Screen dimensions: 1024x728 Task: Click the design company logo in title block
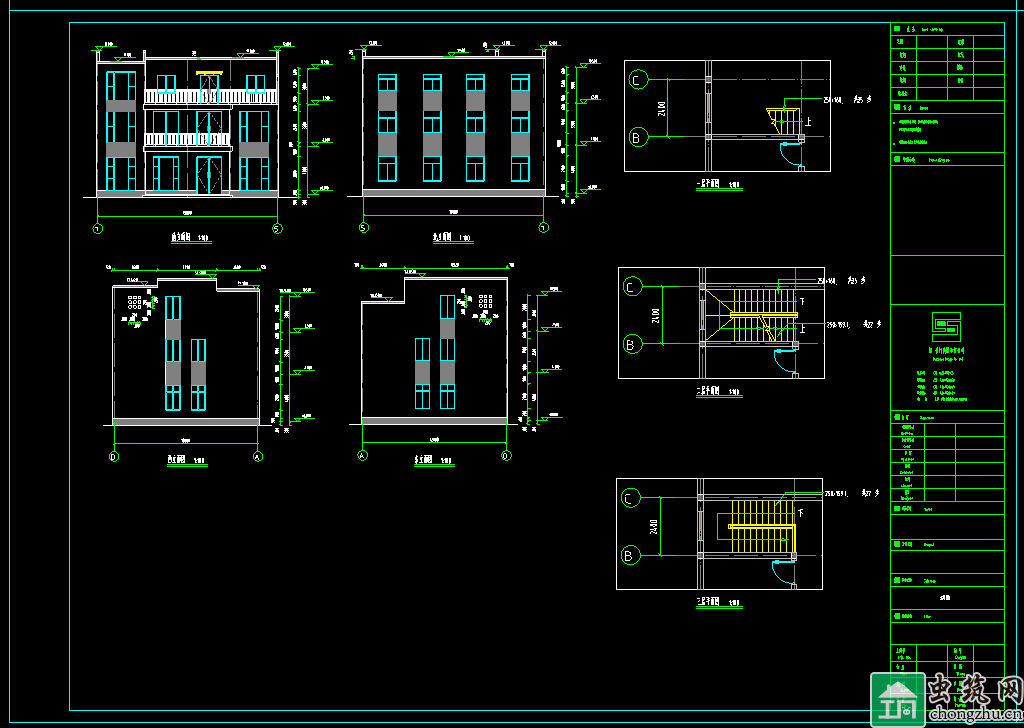coord(945,326)
